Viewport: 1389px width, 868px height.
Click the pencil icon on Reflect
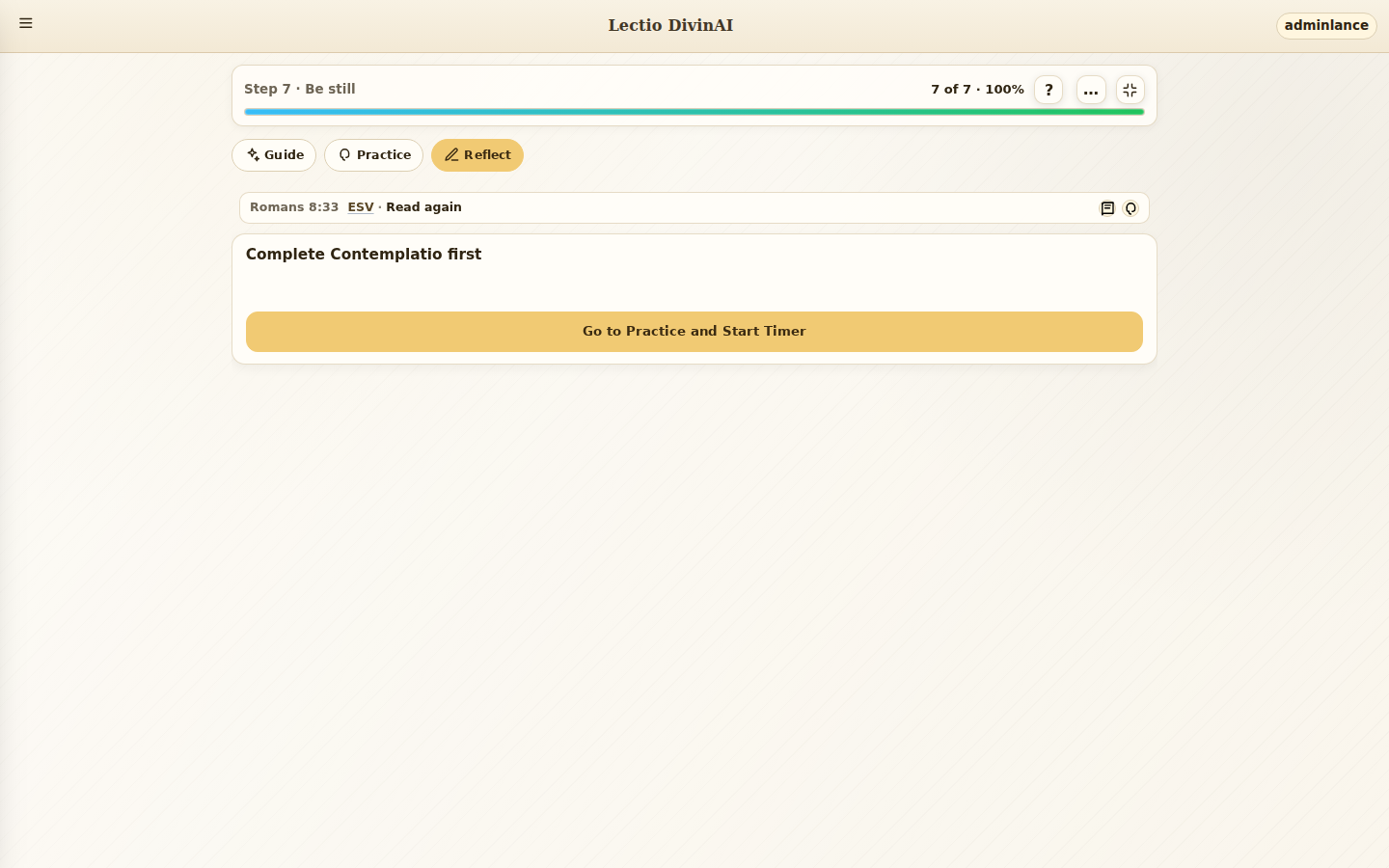(x=451, y=155)
